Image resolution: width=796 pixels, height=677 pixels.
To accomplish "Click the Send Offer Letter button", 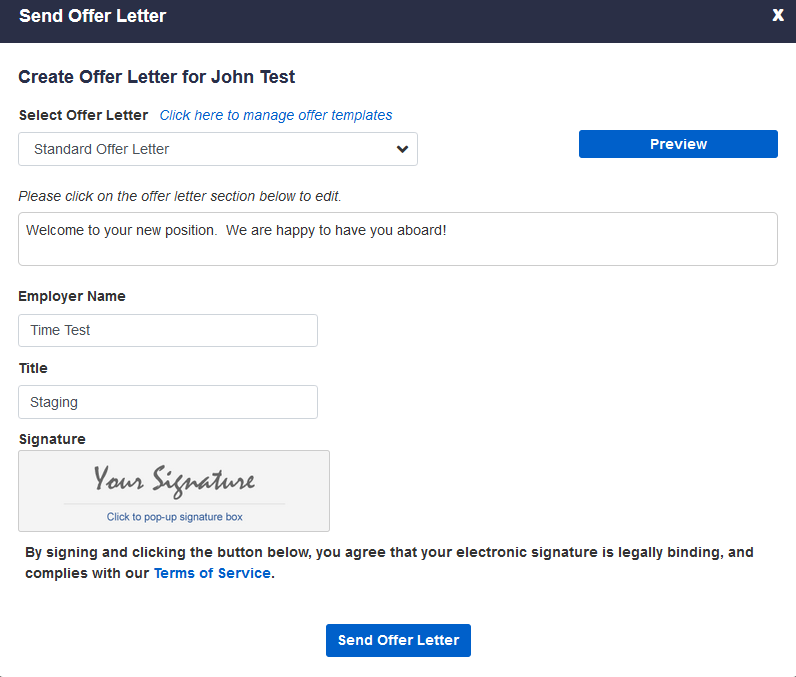I will tap(398, 640).
